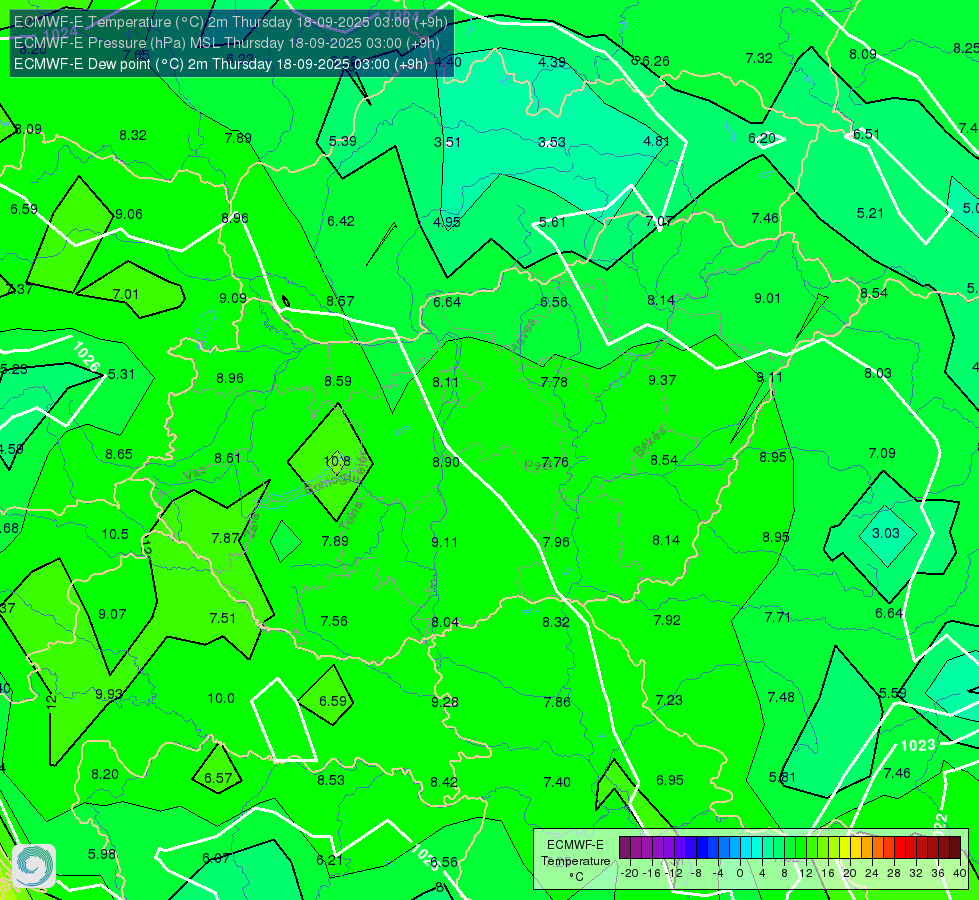
Task: Click the 7.48 temperature value
Action: click(781, 697)
